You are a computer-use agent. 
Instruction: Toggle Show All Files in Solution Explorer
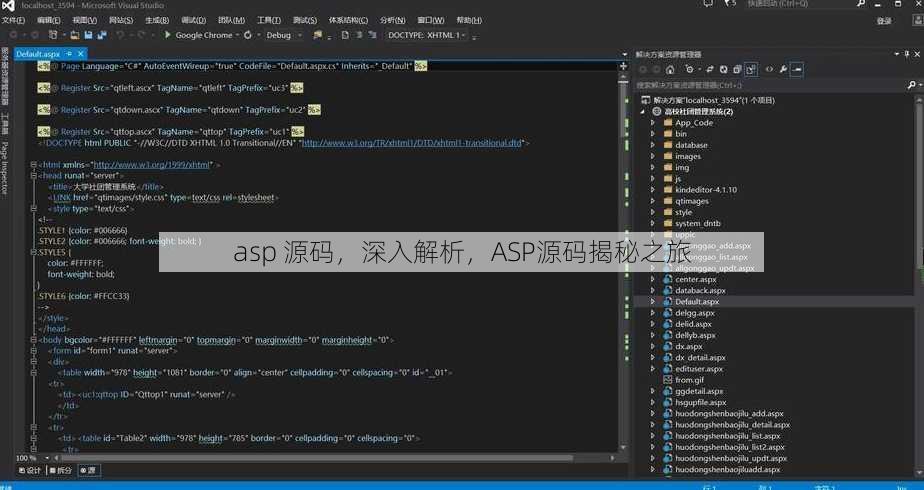point(751,69)
